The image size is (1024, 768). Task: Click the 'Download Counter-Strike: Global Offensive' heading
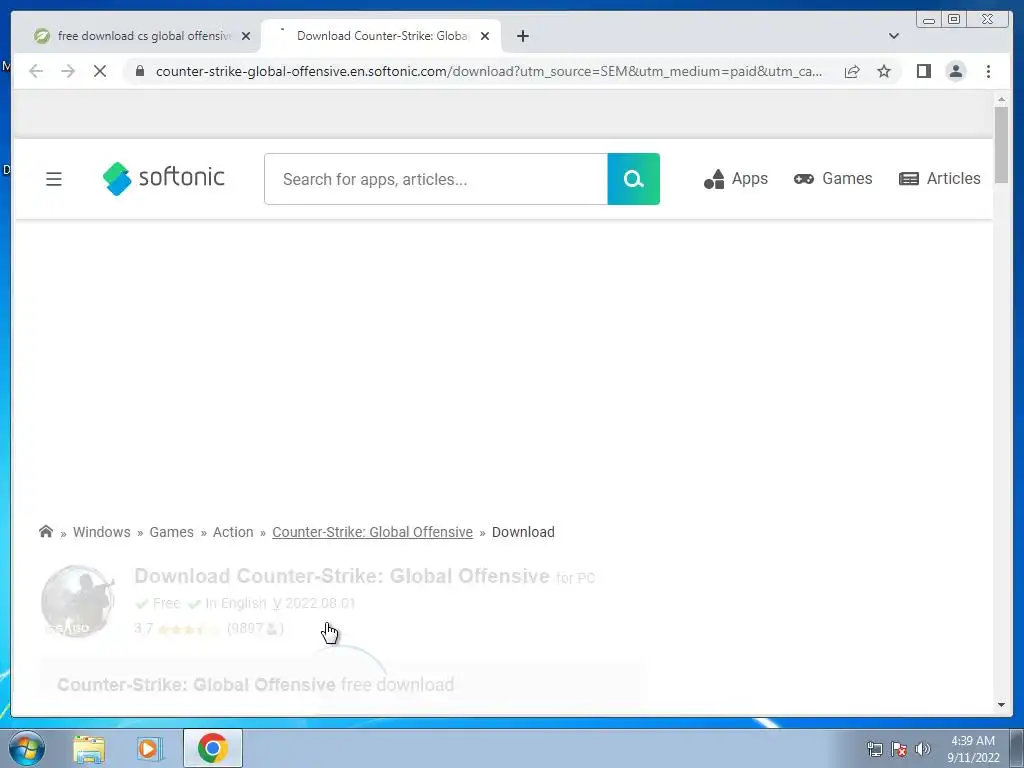pyautogui.click(x=342, y=576)
